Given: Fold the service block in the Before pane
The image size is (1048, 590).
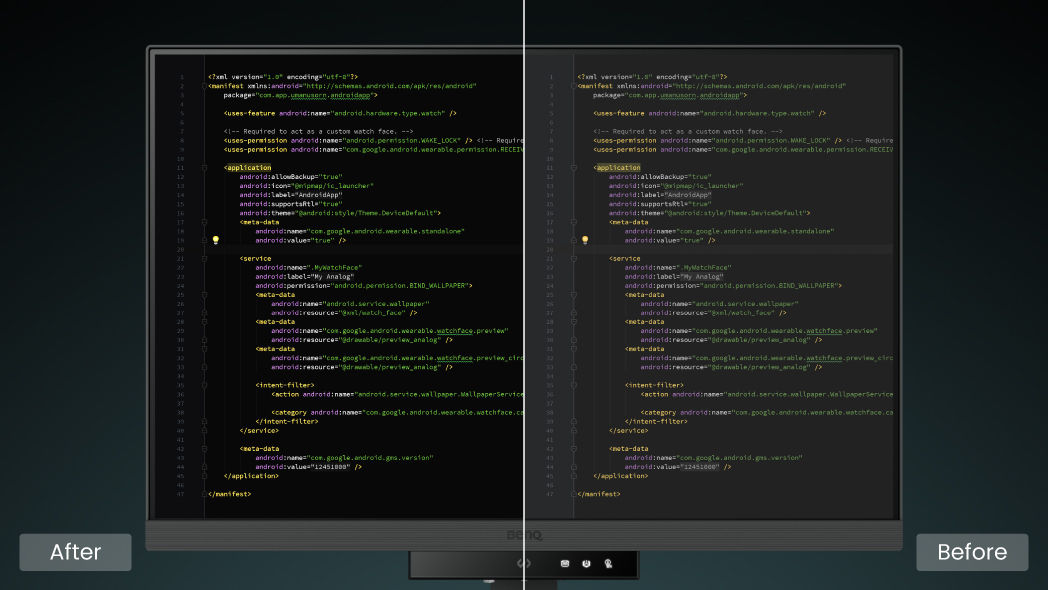Looking at the screenshot, I should (574, 259).
